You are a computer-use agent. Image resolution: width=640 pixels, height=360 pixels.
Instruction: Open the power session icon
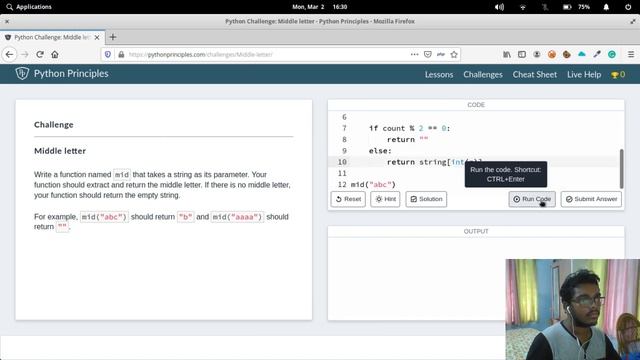pos(628,7)
